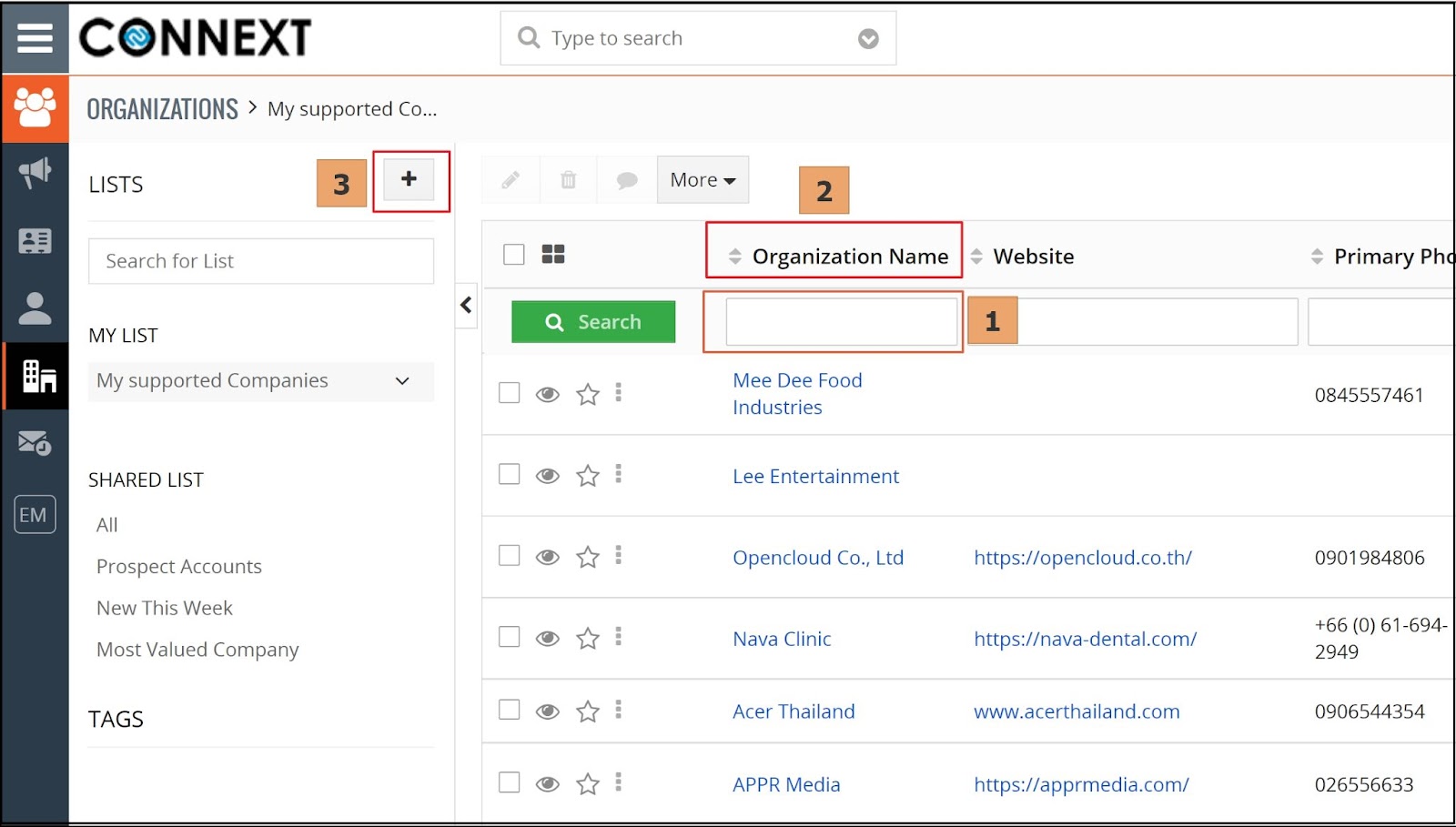Star the Opencloud Co., Ltd row
The image size is (1456, 827).
point(588,557)
